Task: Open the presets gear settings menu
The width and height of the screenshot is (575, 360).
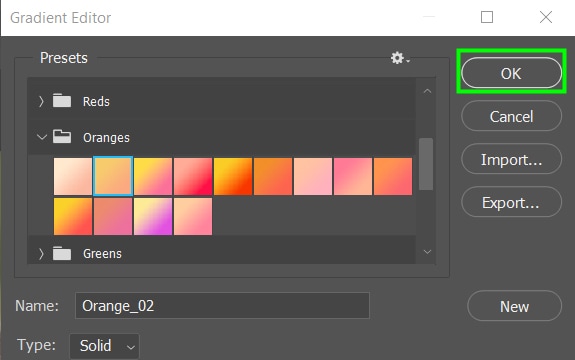Action: [400, 58]
